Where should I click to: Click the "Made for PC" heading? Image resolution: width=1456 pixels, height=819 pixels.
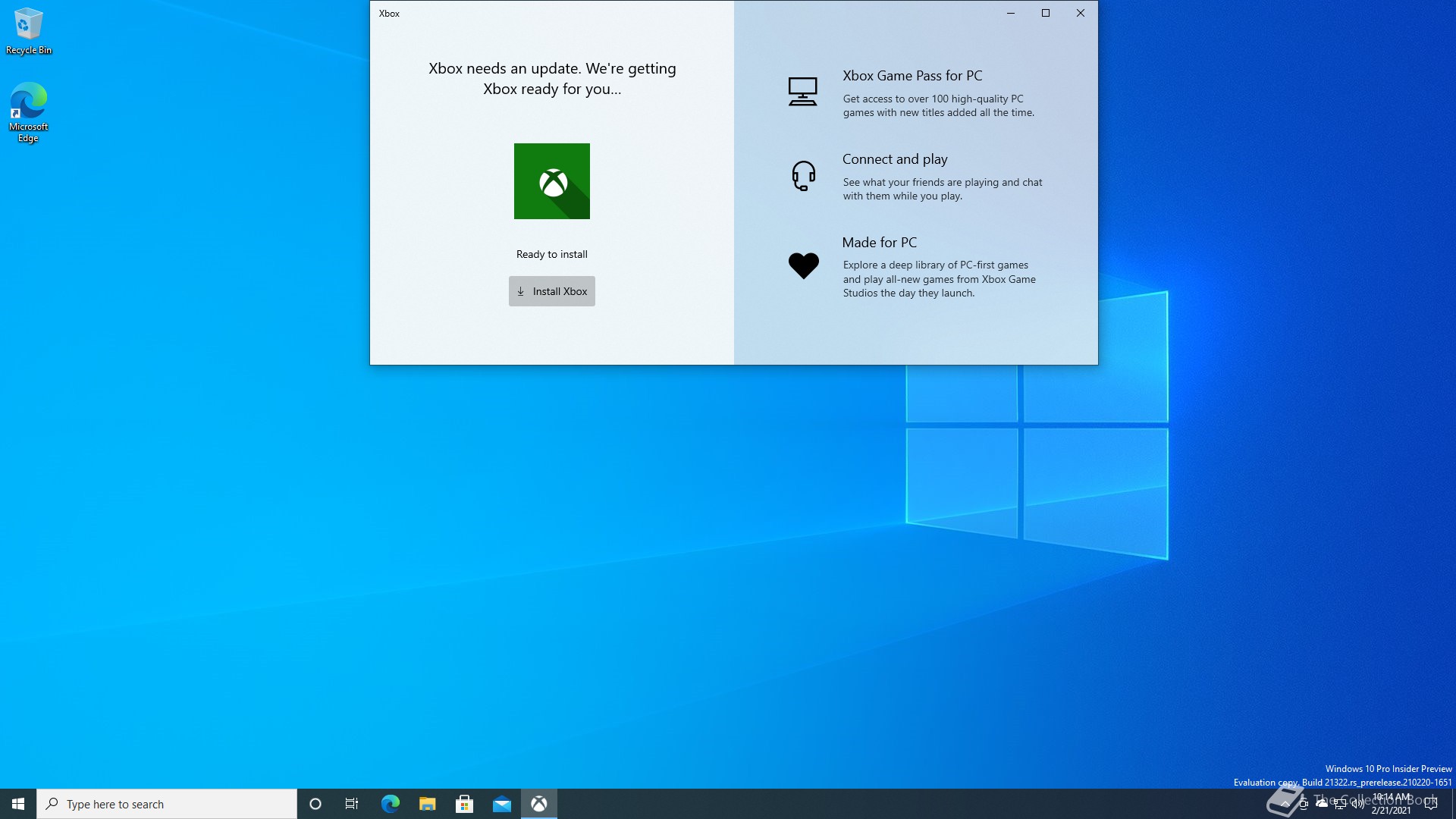tap(880, 243)
